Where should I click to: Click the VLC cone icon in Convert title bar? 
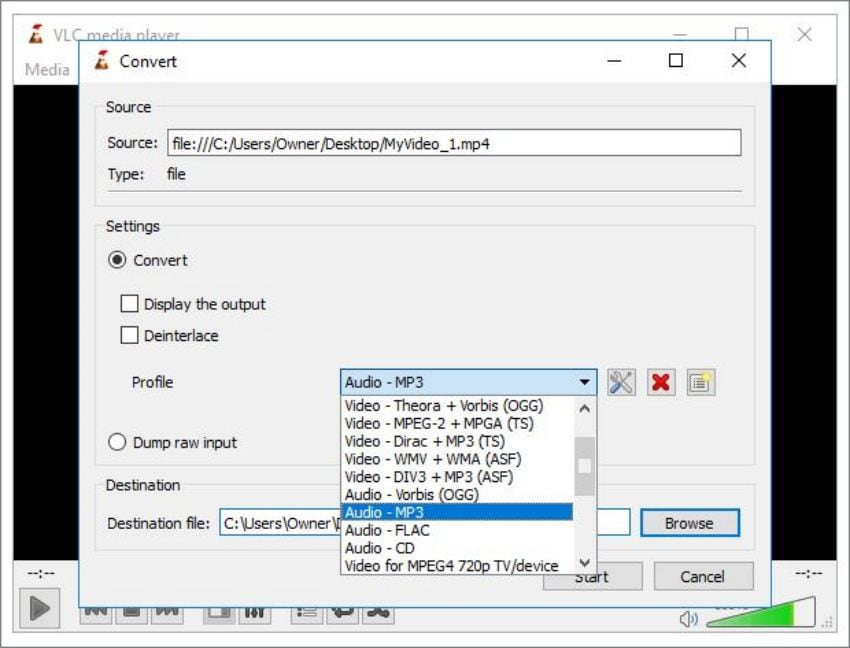[x=102, y=61]
